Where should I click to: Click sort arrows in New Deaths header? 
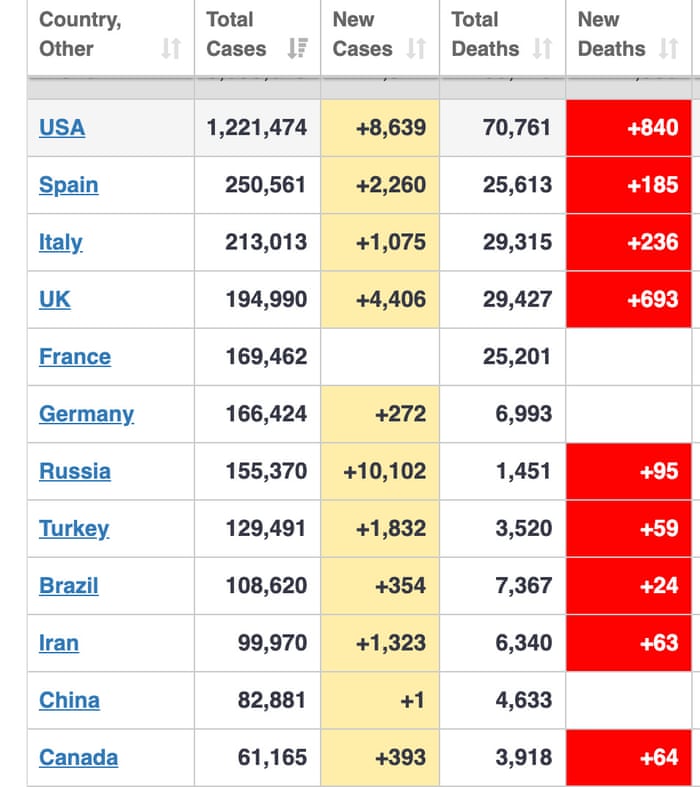tap(668, 48)
